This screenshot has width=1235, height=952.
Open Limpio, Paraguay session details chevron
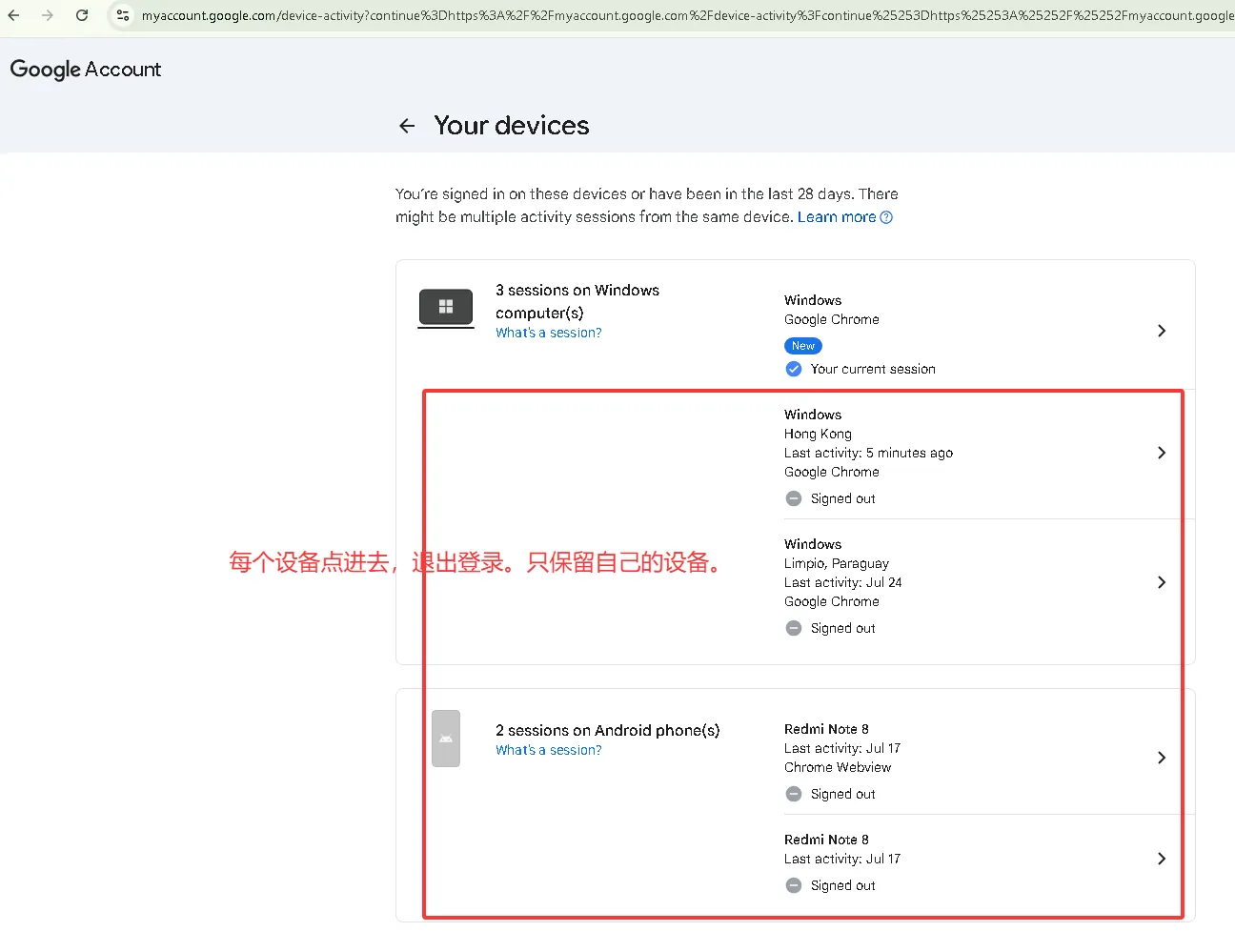(x=1161, y=582)
